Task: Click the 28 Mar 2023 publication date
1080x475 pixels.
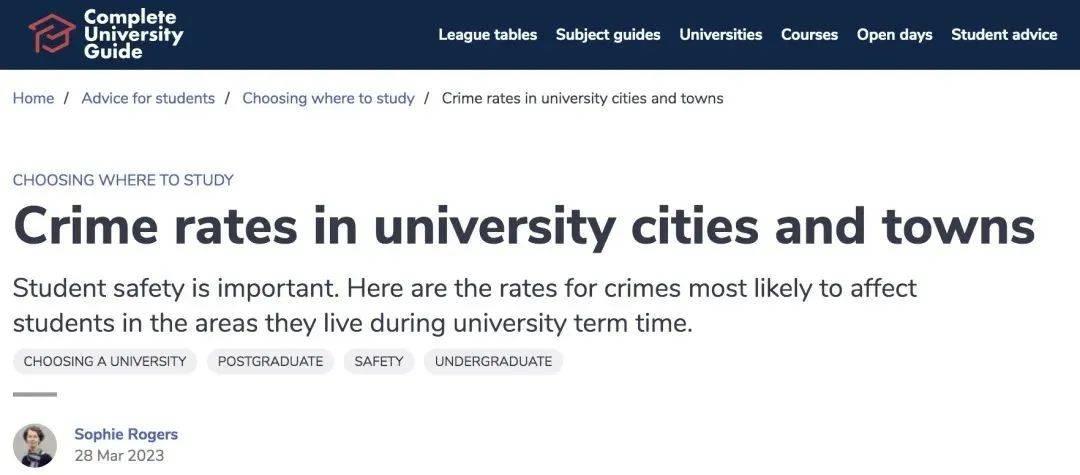Action: point(119,455)
